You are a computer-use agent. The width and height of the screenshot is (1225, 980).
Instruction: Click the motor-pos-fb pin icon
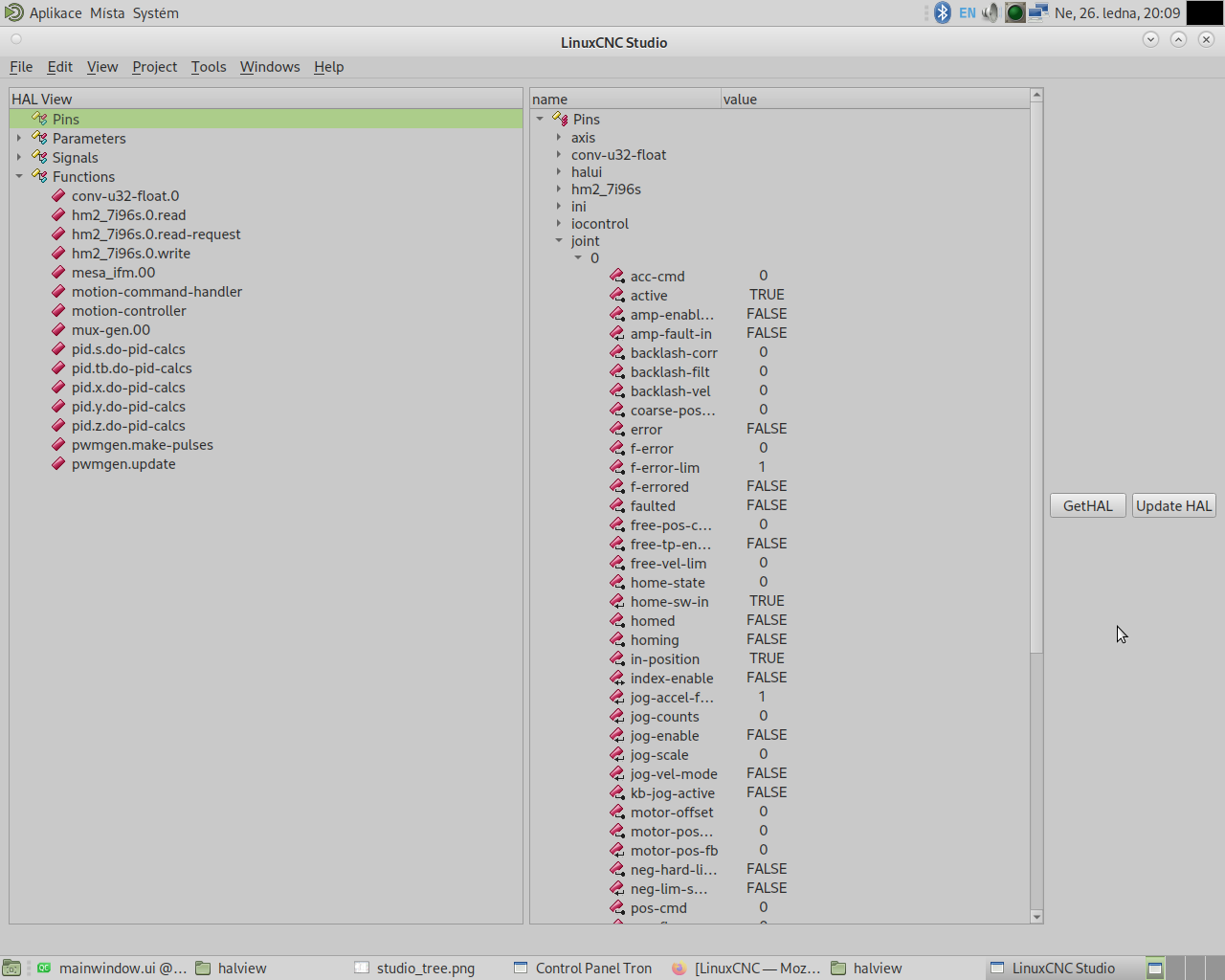617,850
